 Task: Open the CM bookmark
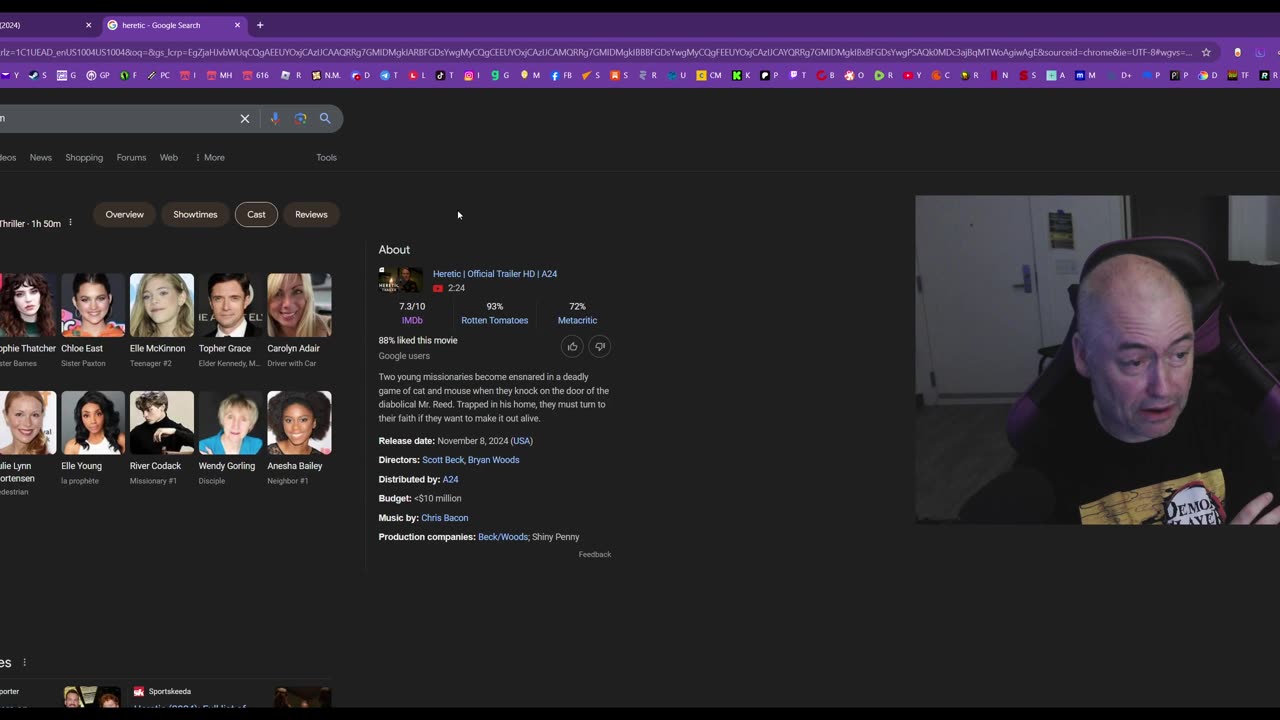pyautogui.click(x=708, y=75)
